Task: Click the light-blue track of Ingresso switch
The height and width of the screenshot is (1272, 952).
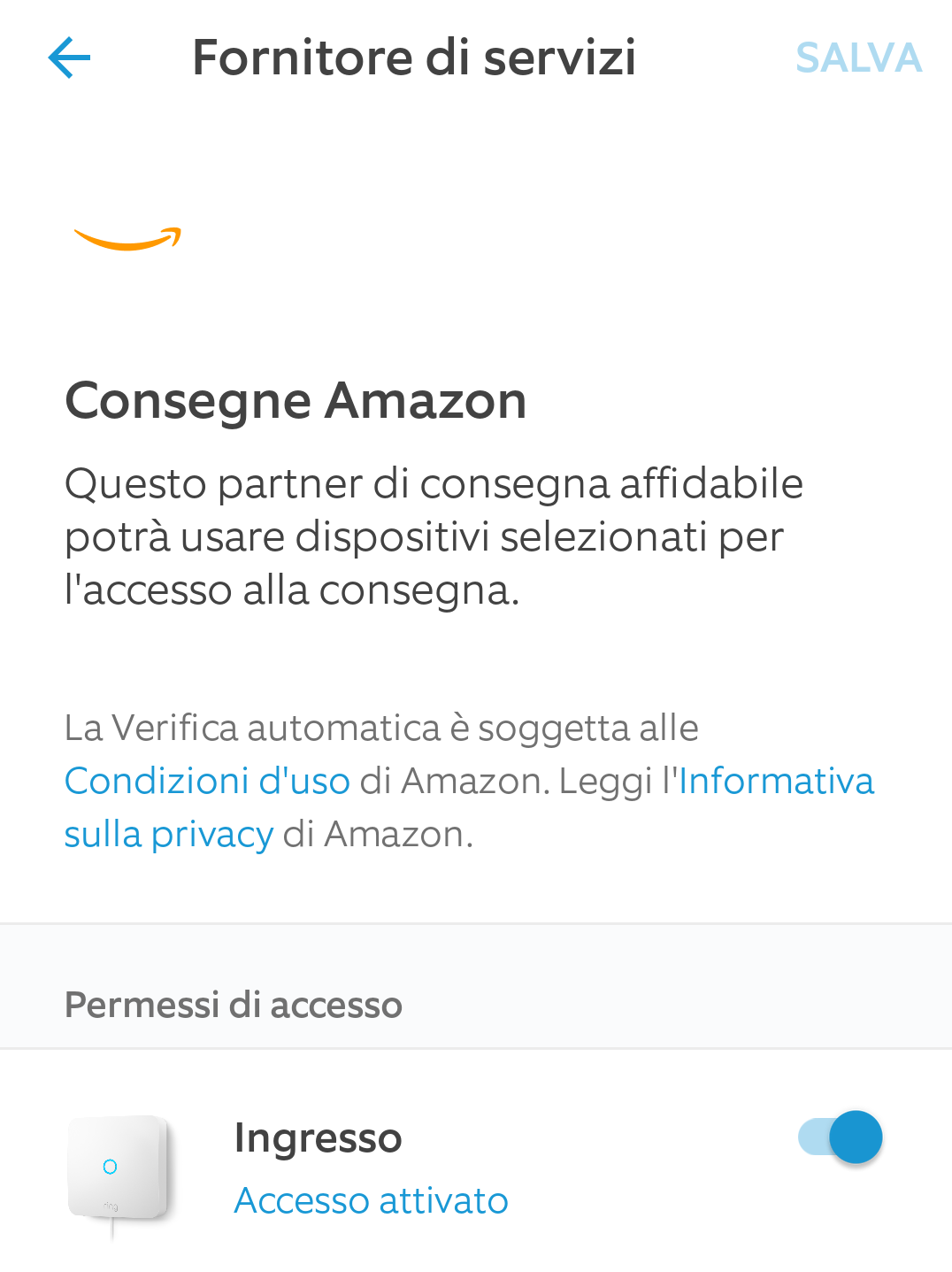Action: pos(811,1137)
